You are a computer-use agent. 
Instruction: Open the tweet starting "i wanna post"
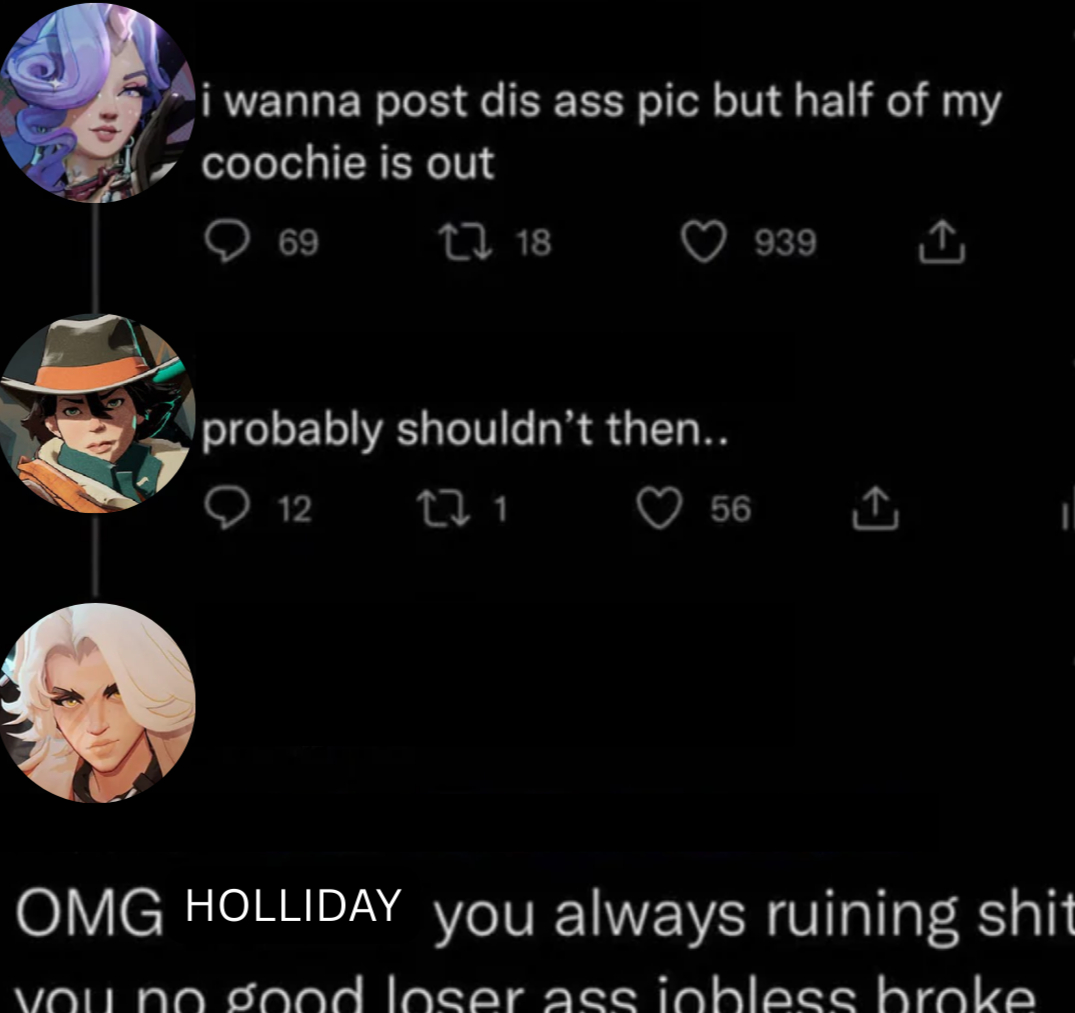[x=601, y=132]
